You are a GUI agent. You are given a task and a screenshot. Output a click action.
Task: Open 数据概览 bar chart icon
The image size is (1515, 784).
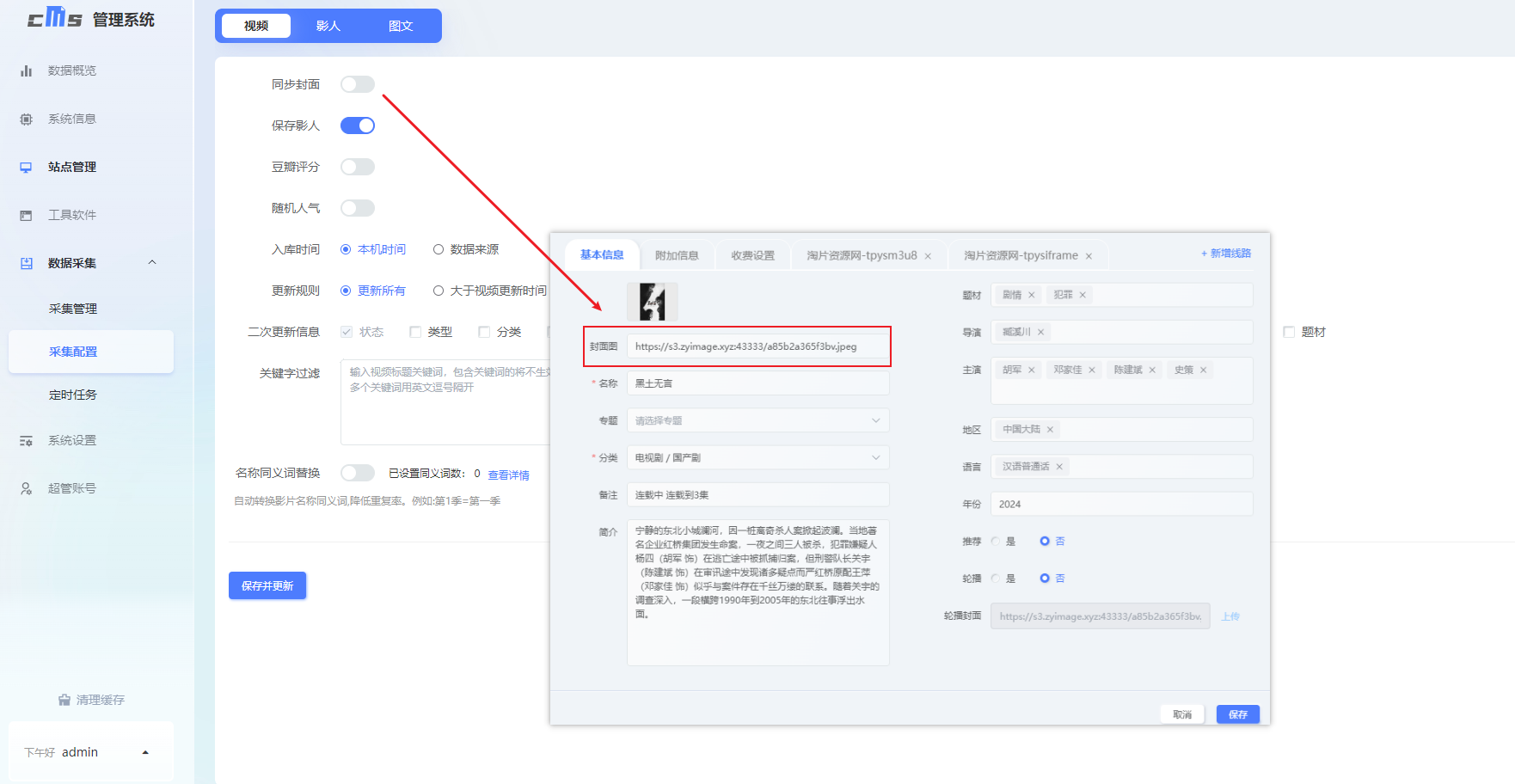click(x=26, y=70)
